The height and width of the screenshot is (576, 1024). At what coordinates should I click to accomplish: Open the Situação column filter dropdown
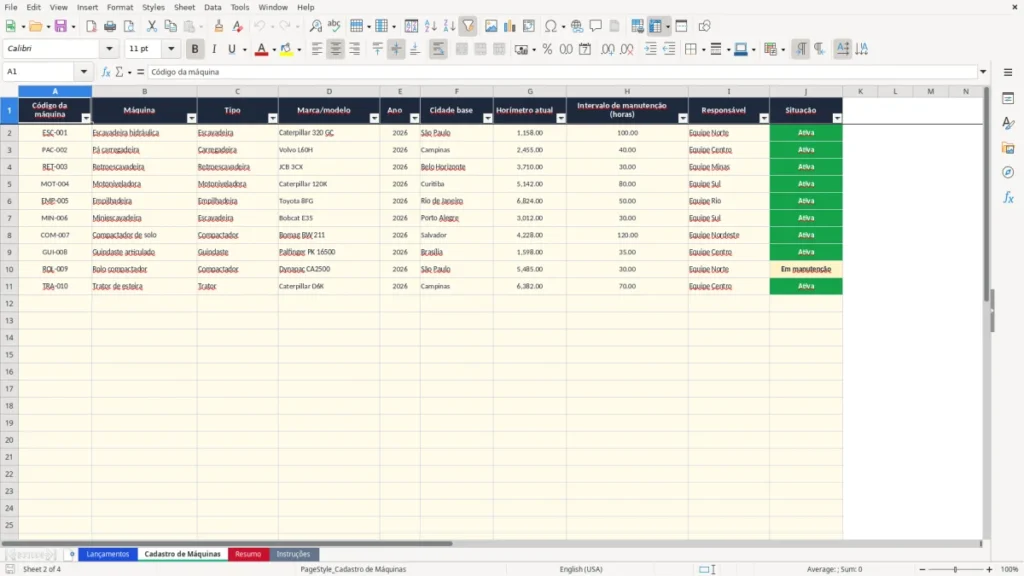pyautogui.click(x=837, y=118)
